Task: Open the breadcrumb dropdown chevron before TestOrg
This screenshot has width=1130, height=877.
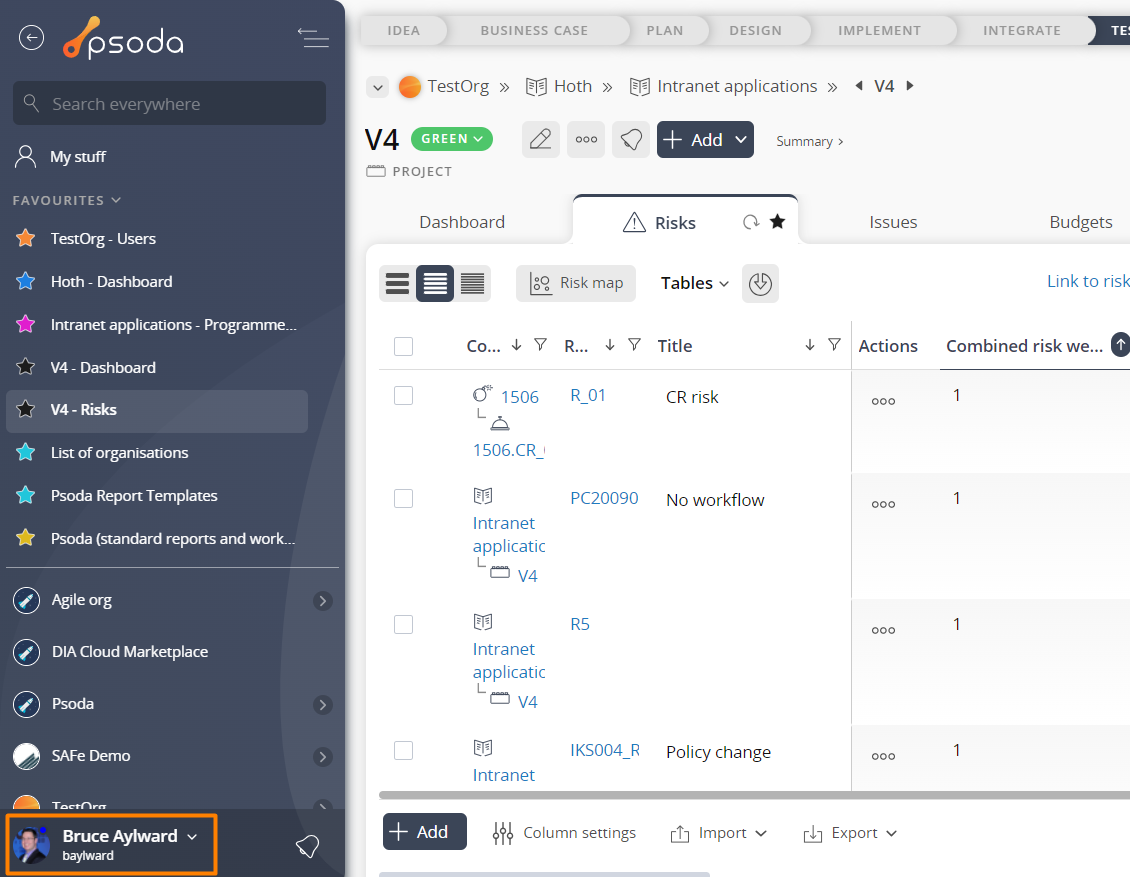Action: coord(378,87)
